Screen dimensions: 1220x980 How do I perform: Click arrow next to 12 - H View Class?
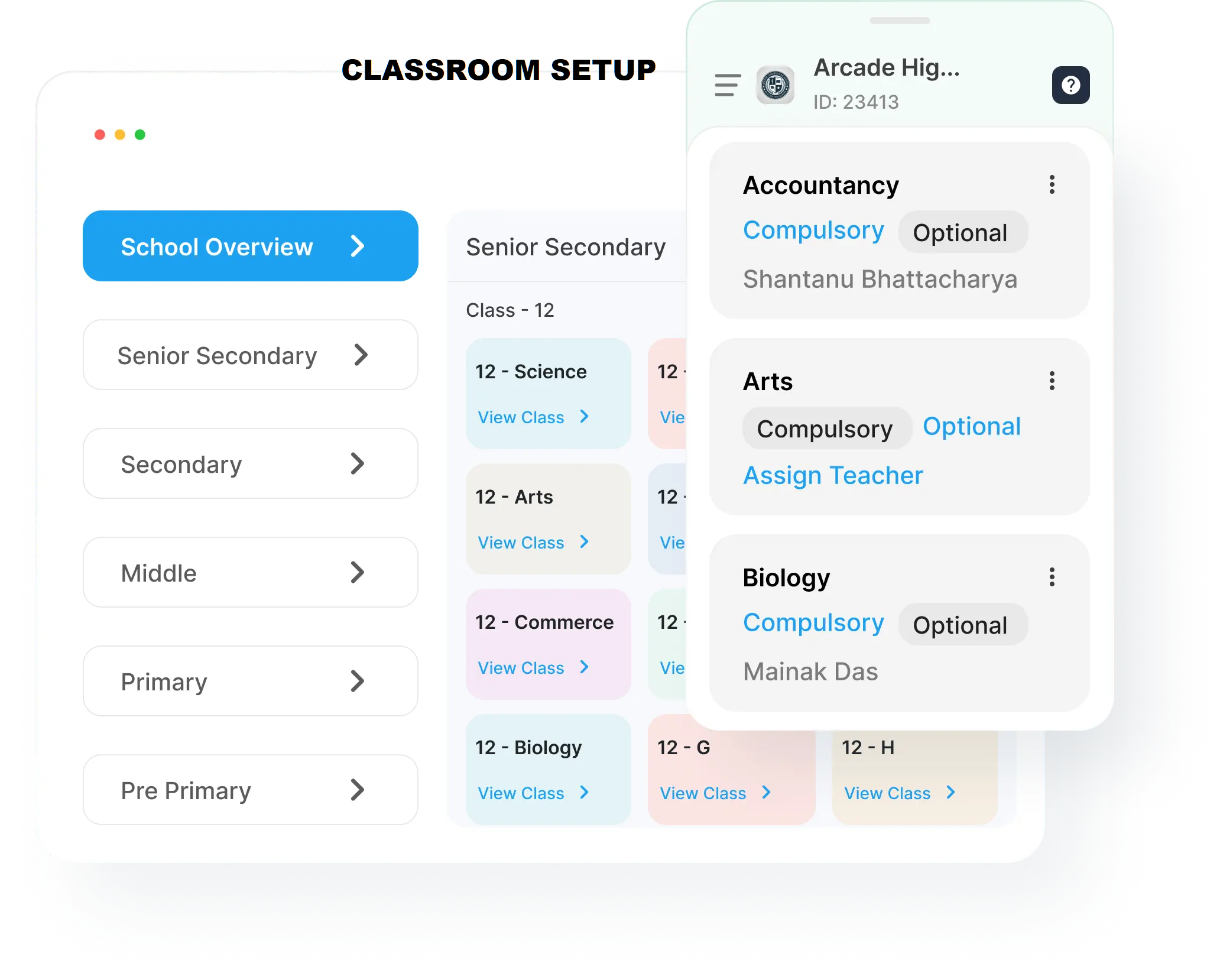pyautogui.click(x=950, y=793)
